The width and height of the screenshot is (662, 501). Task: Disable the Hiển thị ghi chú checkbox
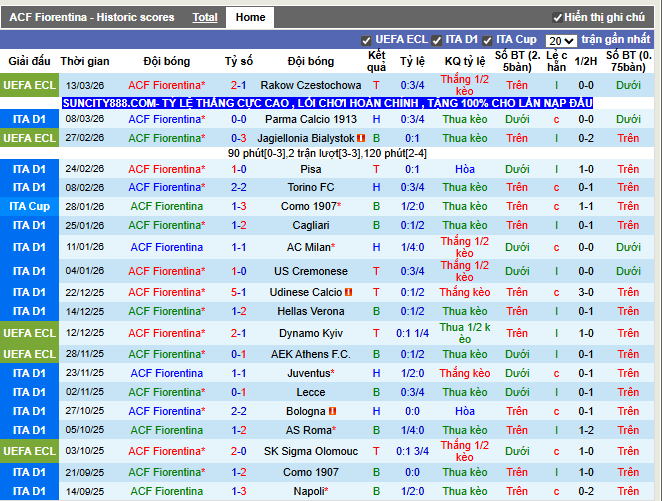[557, 18]
